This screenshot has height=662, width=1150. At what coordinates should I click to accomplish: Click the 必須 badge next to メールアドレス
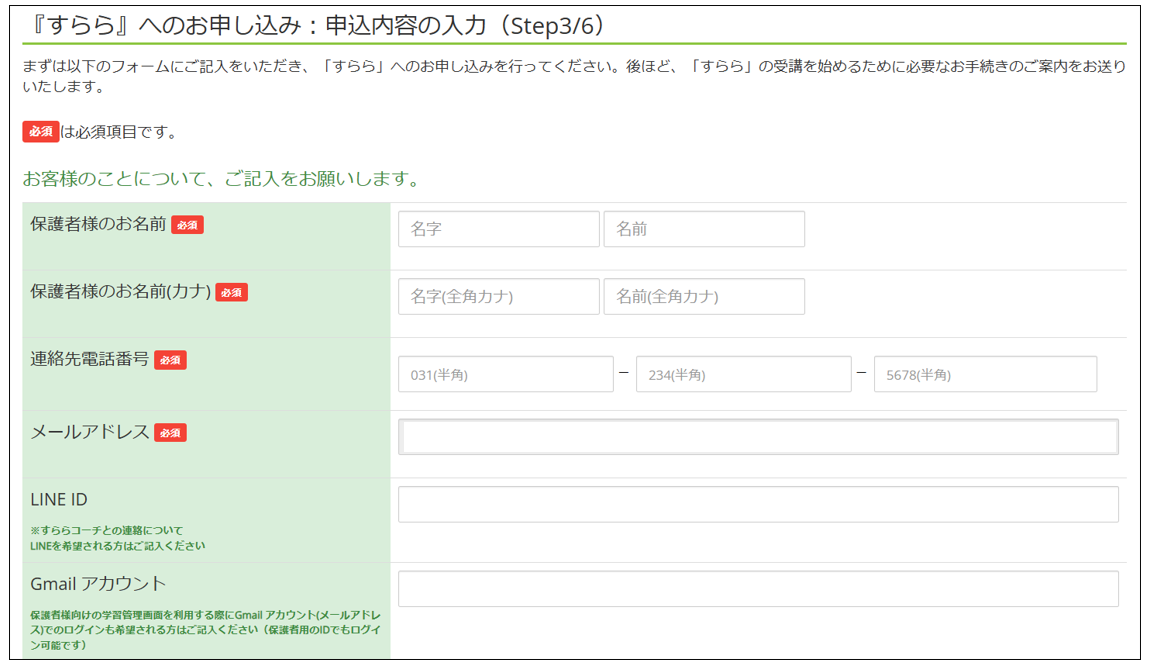pyautogui.click(x=170, y=433)
